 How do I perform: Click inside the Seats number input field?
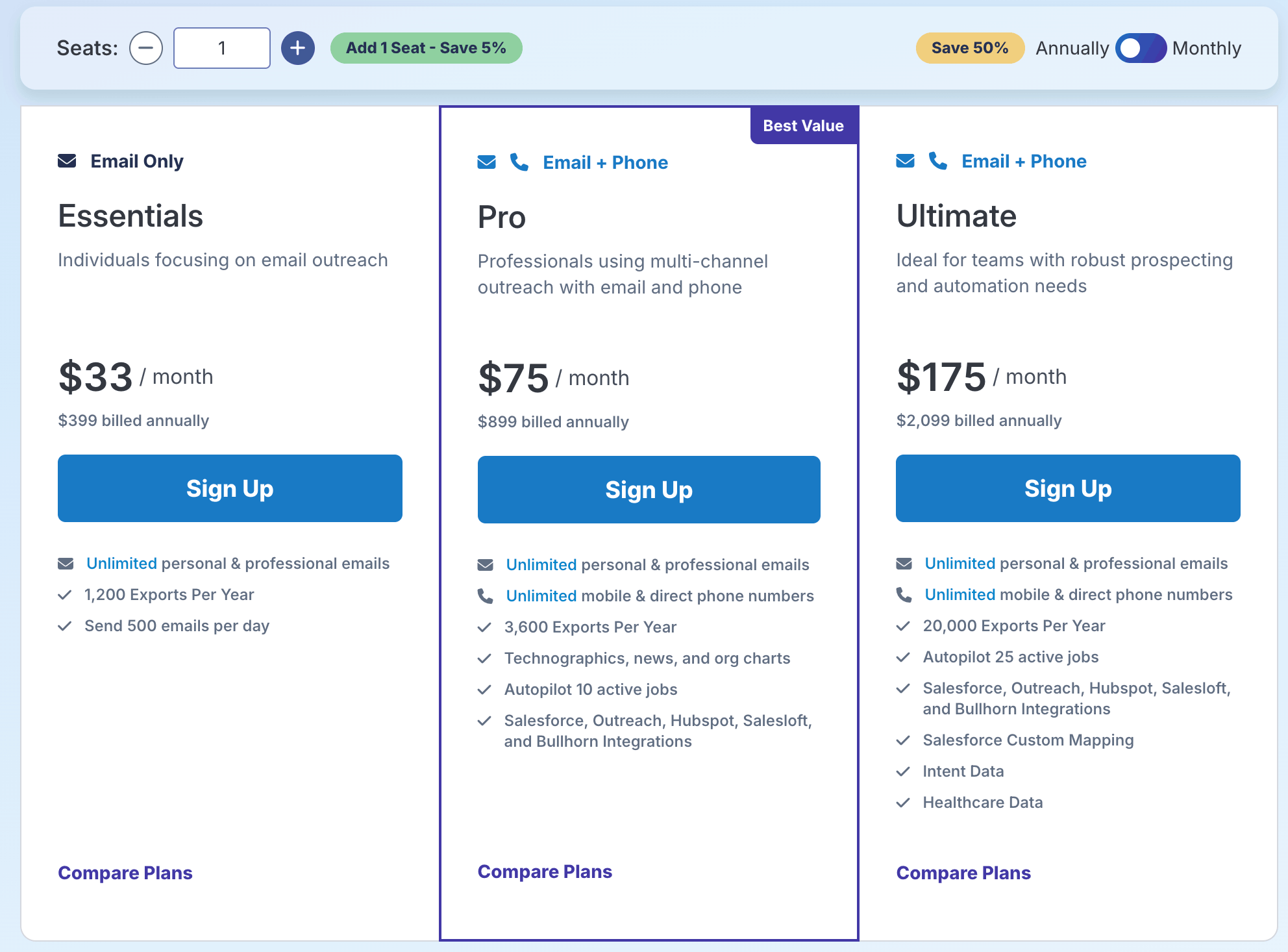(221, 47)
